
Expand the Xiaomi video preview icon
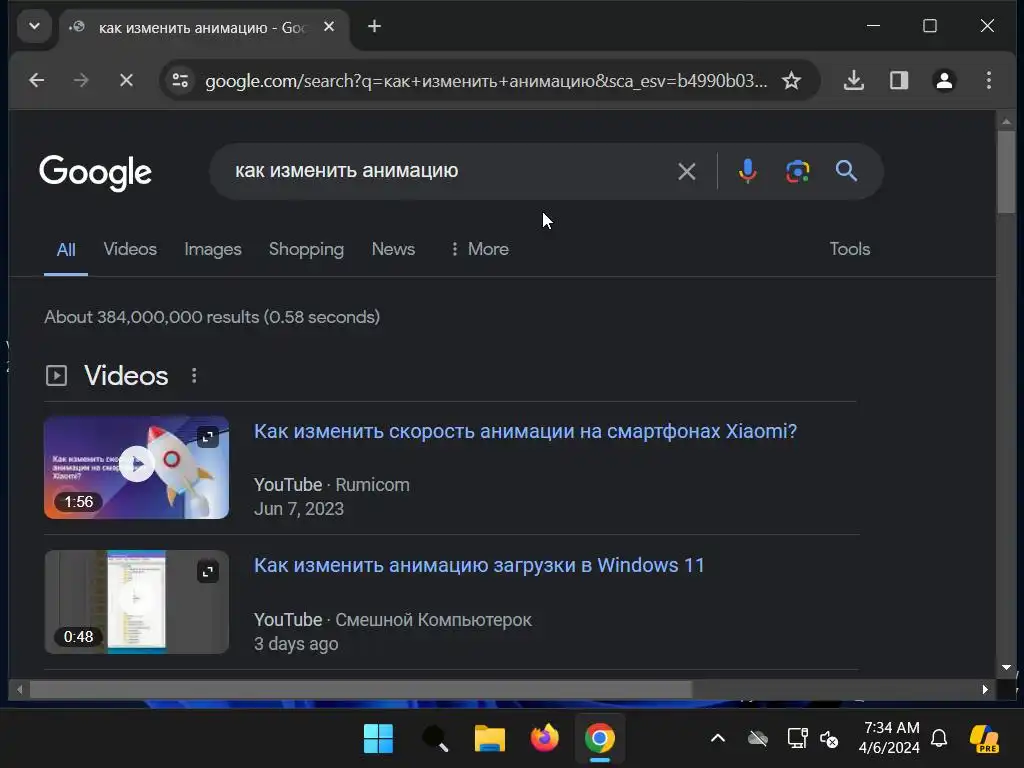pos(208,437)
